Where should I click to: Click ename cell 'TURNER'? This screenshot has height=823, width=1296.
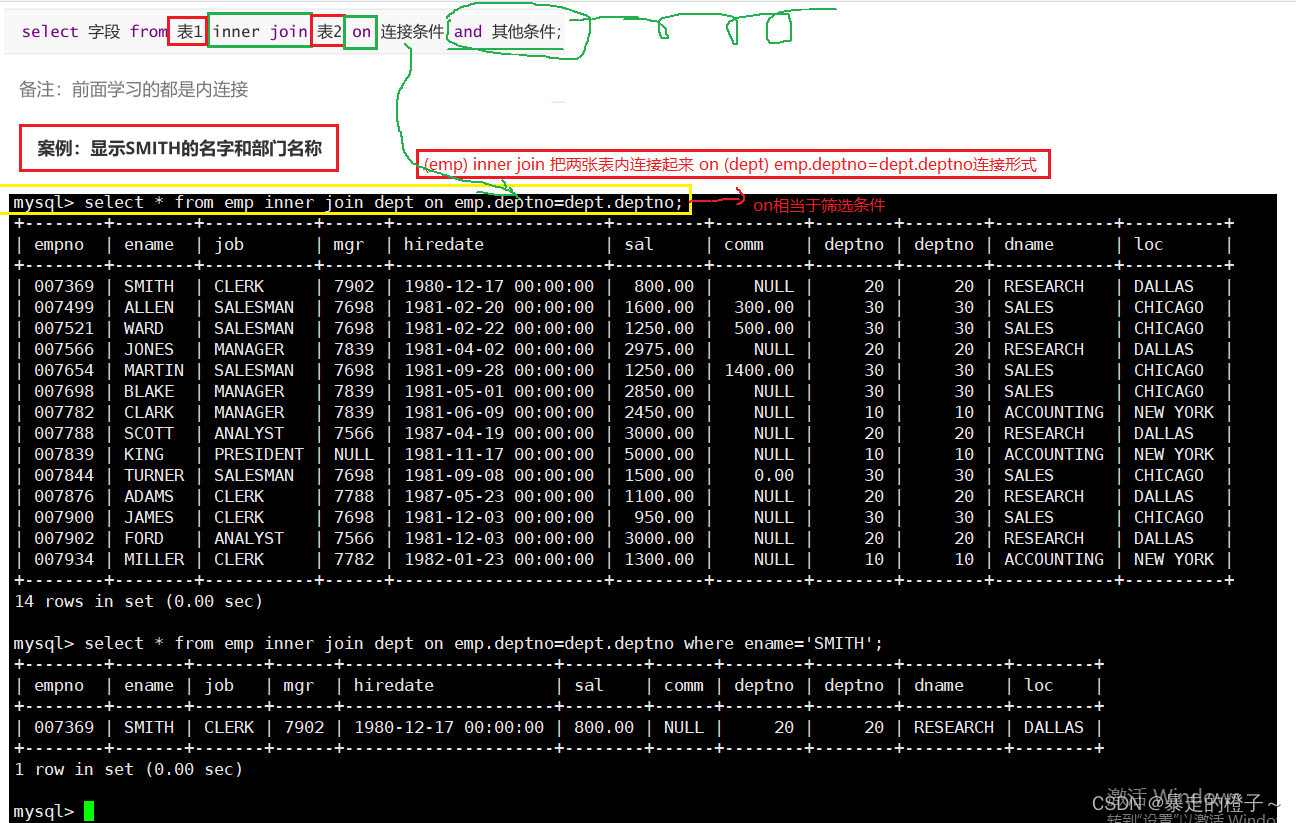(x=154, y=475)
